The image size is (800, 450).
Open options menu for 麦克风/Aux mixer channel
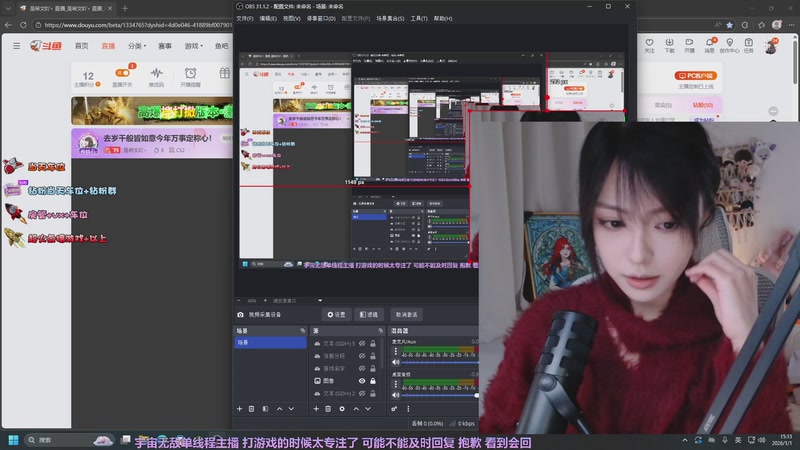click(x=395, y=351)
